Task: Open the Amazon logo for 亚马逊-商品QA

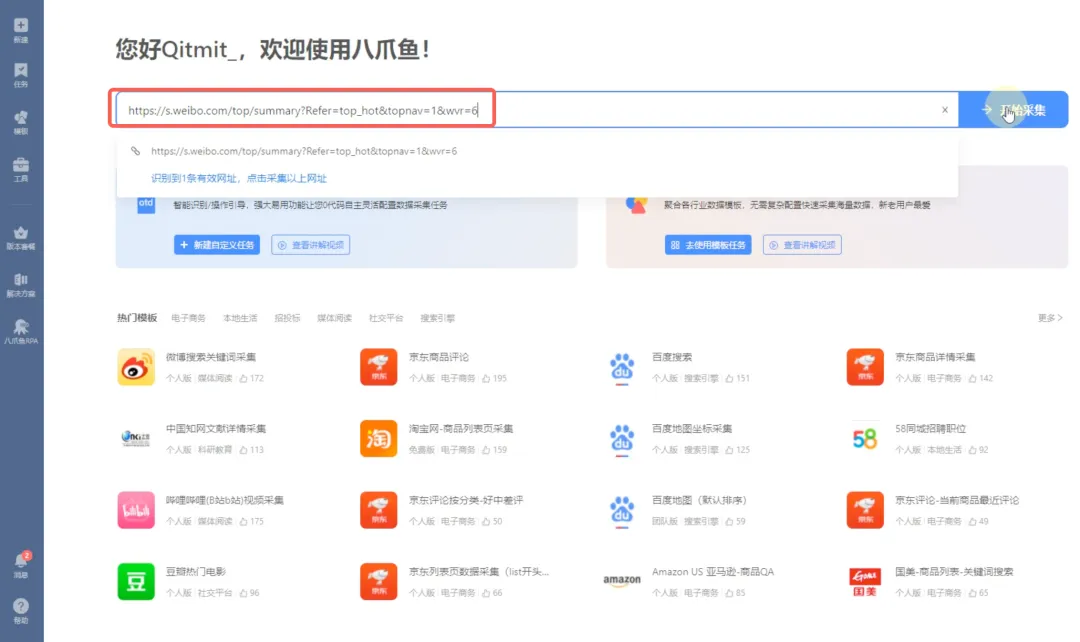Action: (622, 581)
